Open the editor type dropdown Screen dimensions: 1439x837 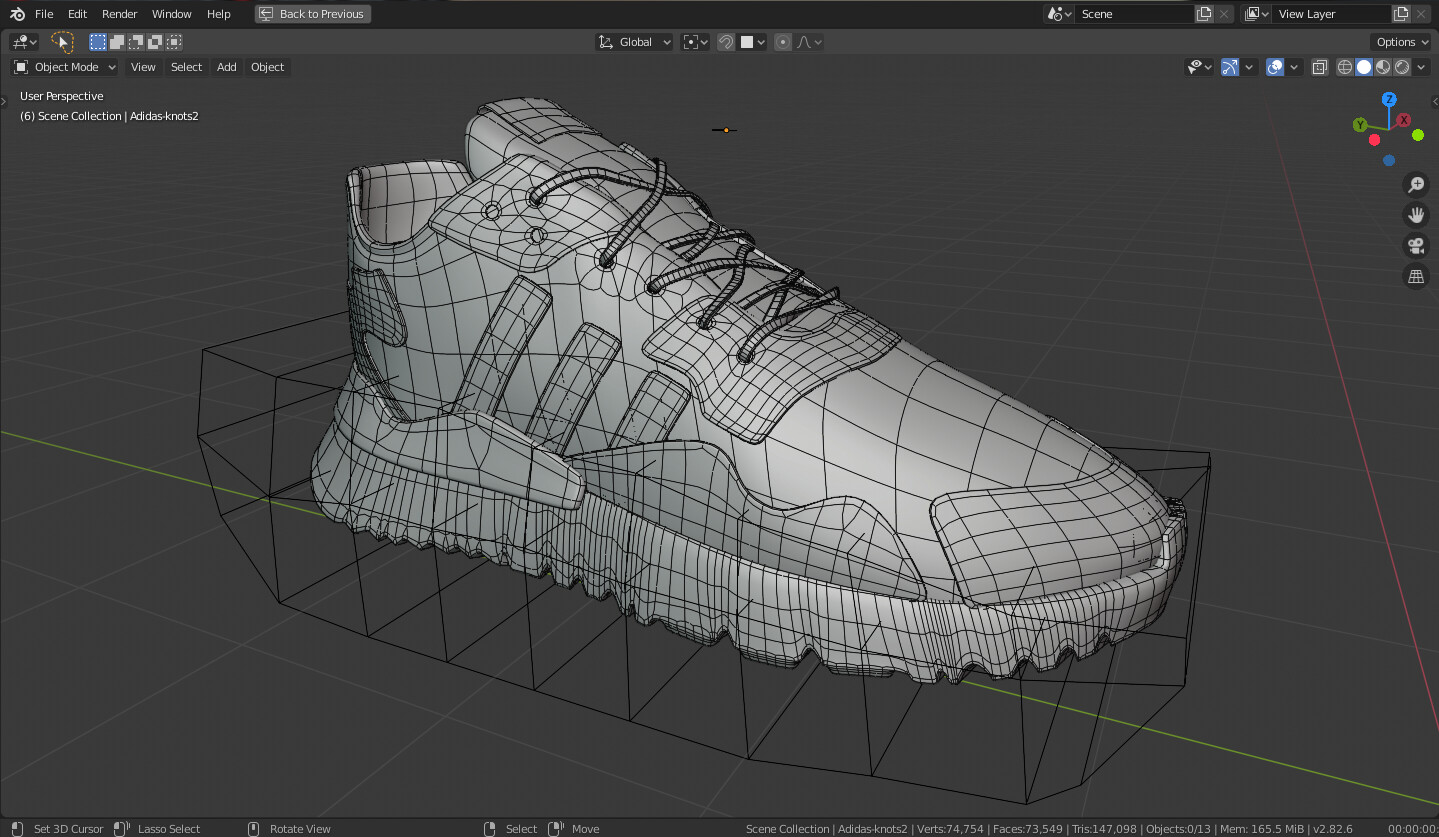(24, 42)
